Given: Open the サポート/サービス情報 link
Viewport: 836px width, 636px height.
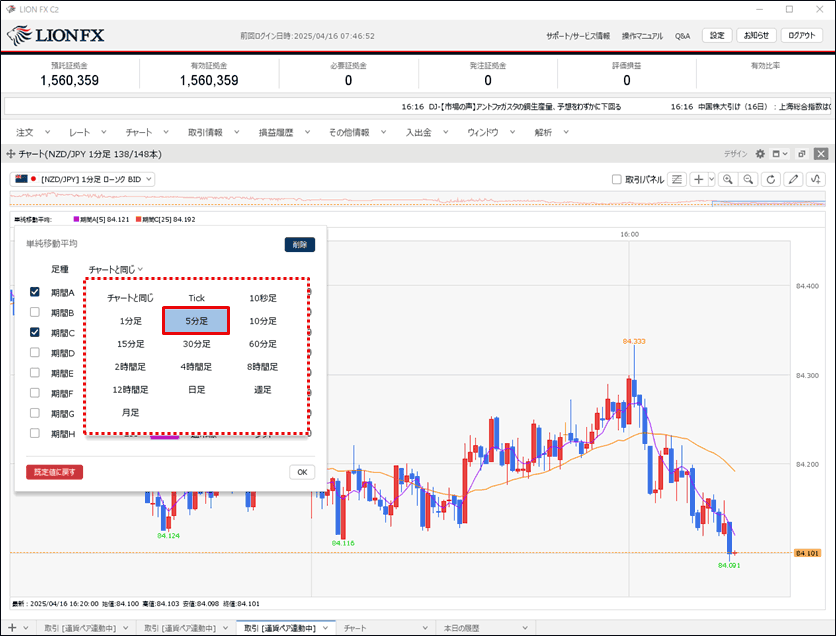Looking at the screenshot, I should (x=578, y=36).
